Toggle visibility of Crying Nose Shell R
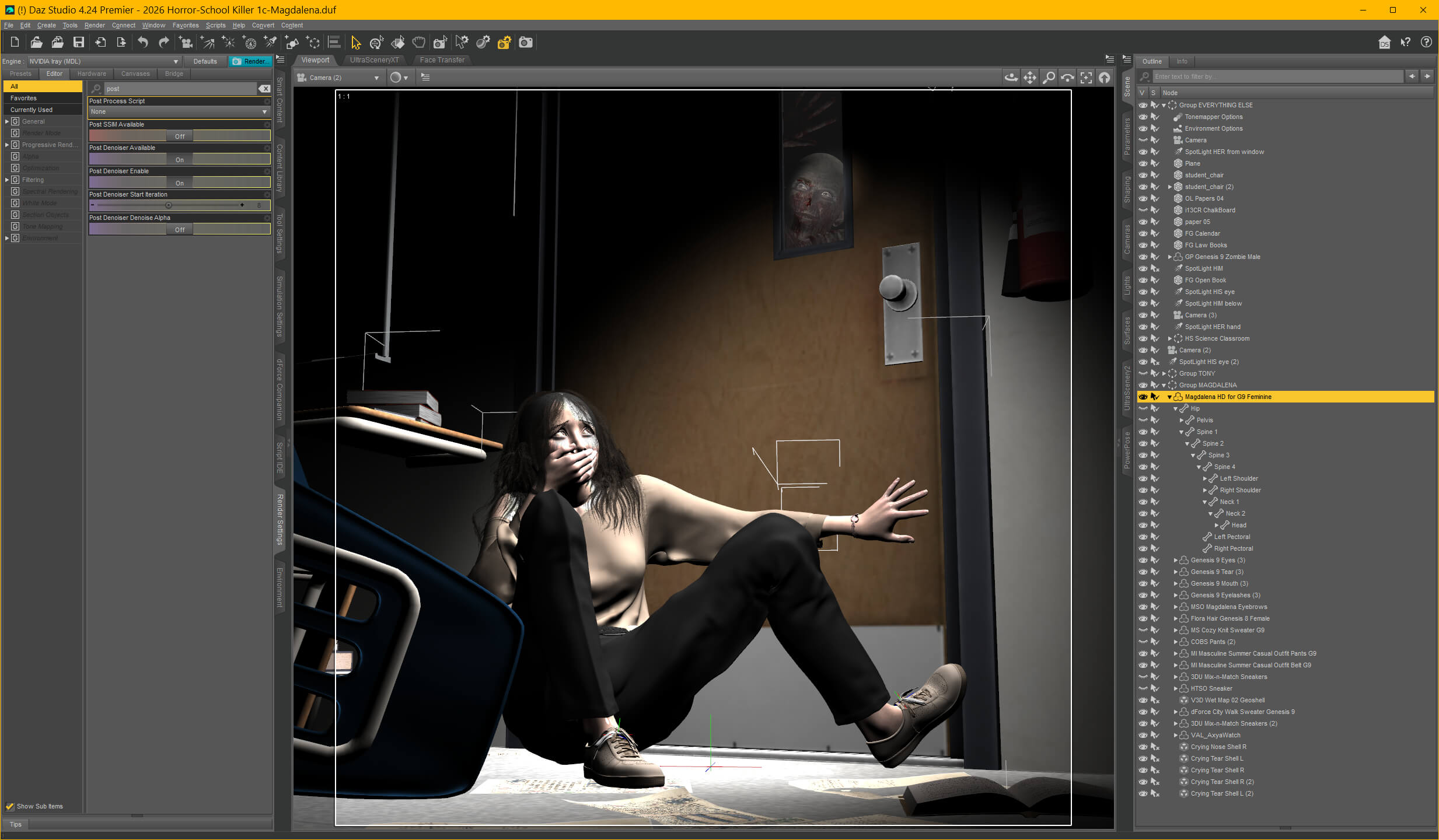1439x840 pixels. 1143,747
